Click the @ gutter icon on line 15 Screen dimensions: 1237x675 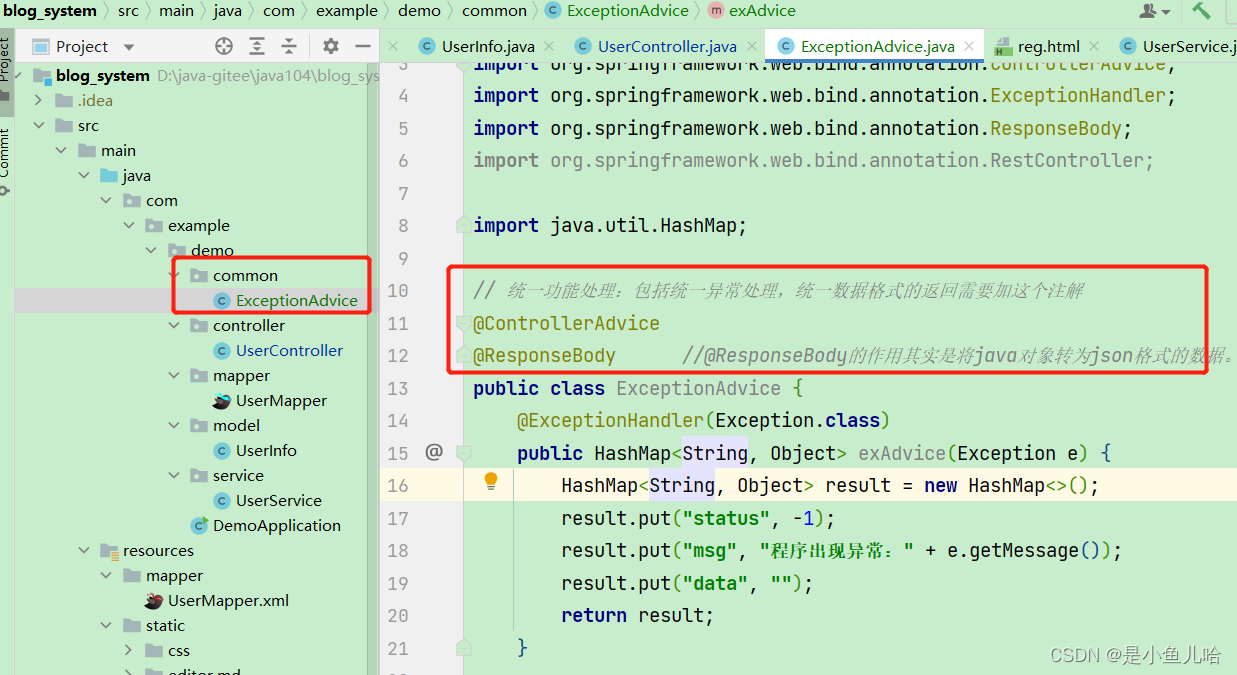click(x=433, y=452)
